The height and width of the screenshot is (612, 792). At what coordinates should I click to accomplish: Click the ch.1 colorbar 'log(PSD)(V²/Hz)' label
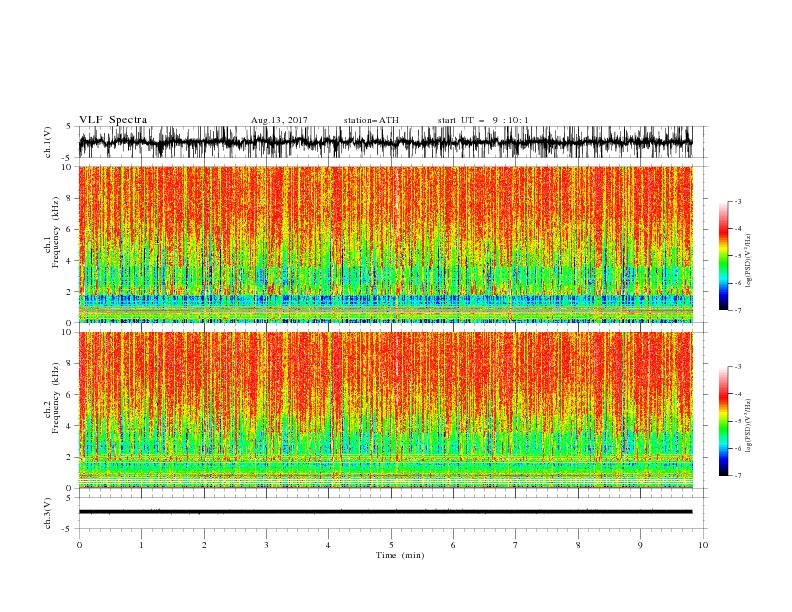(x=749, y=261)
